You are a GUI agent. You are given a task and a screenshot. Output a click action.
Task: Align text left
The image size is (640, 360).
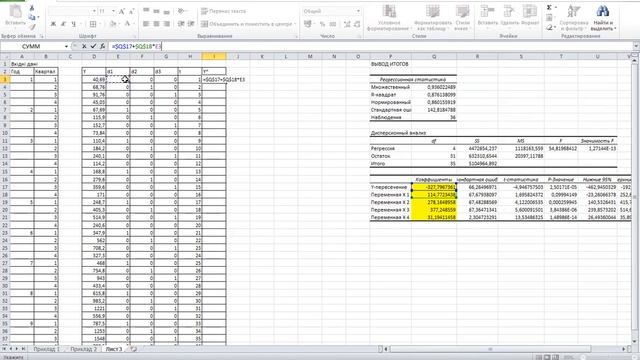[x=146, y=24]
